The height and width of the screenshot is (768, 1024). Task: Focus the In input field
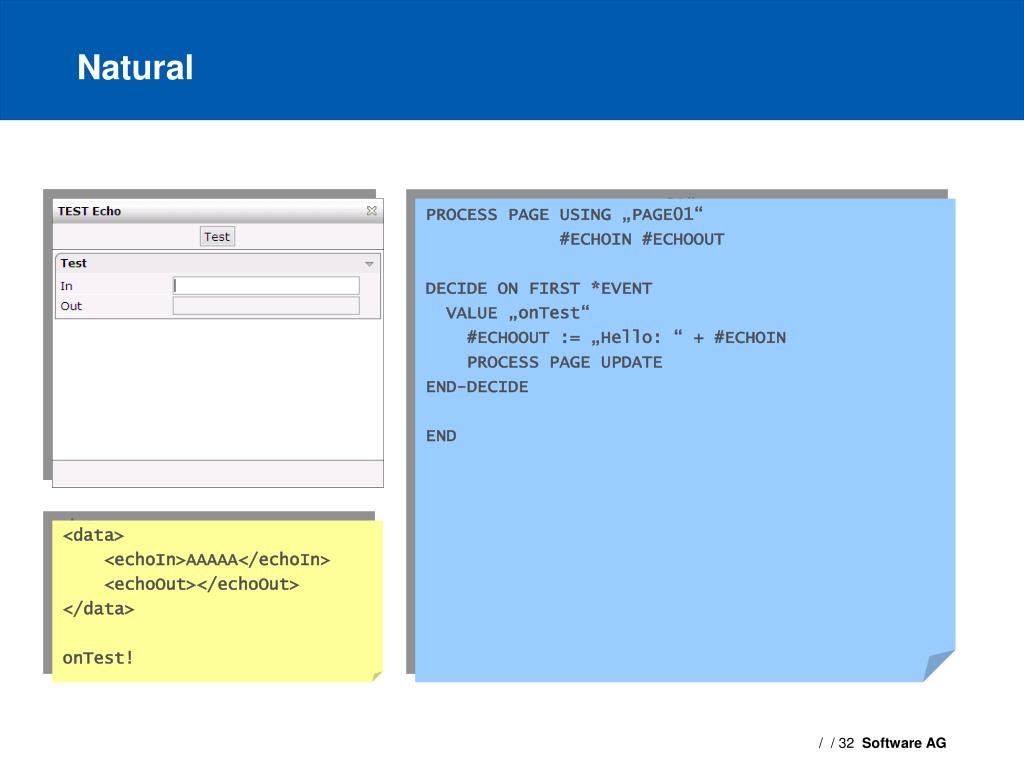click(x=266, y=285)
